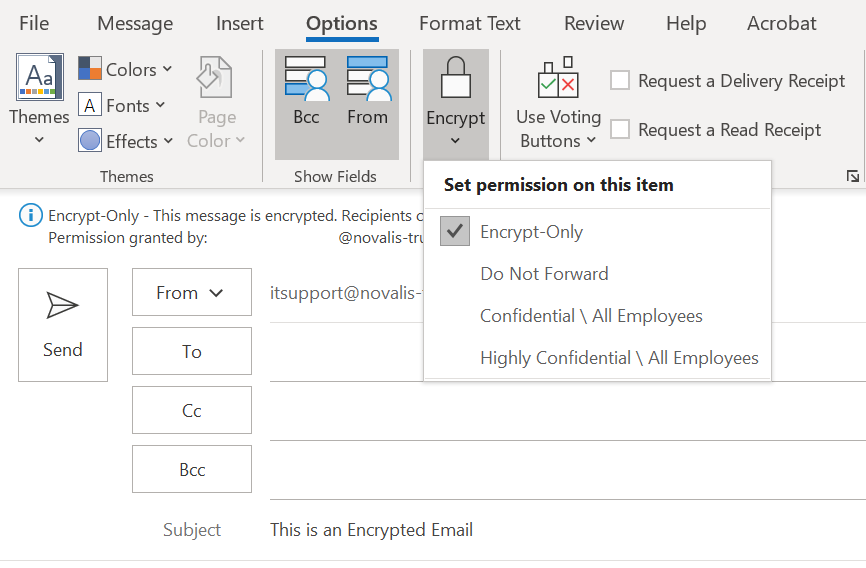Open the Themes gallery icon

[x=39, y=79]
